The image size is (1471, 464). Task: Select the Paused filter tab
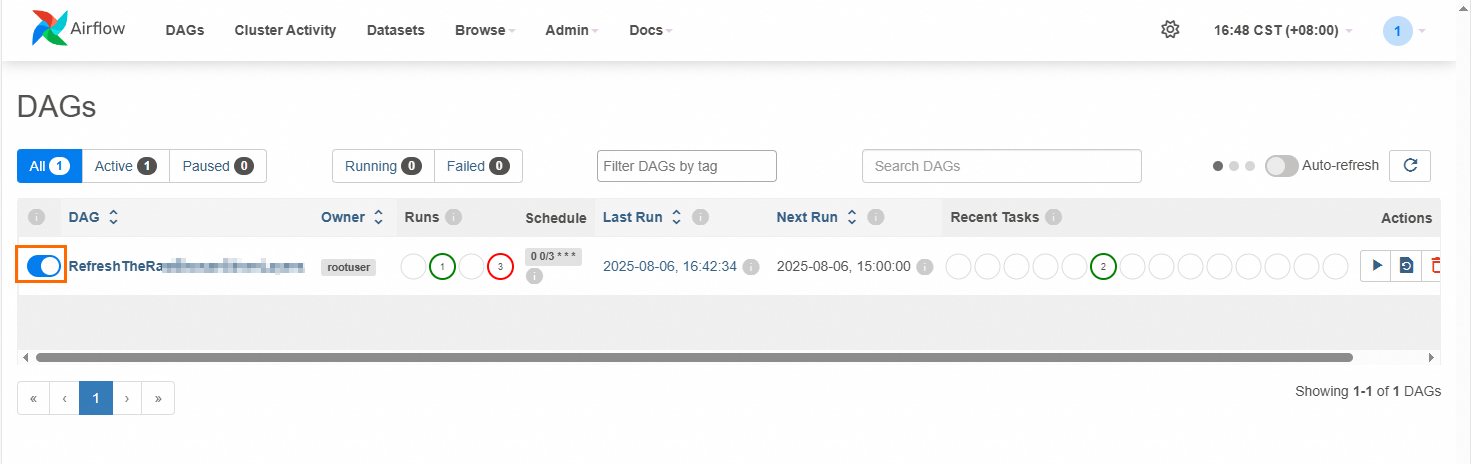point(218,166)
